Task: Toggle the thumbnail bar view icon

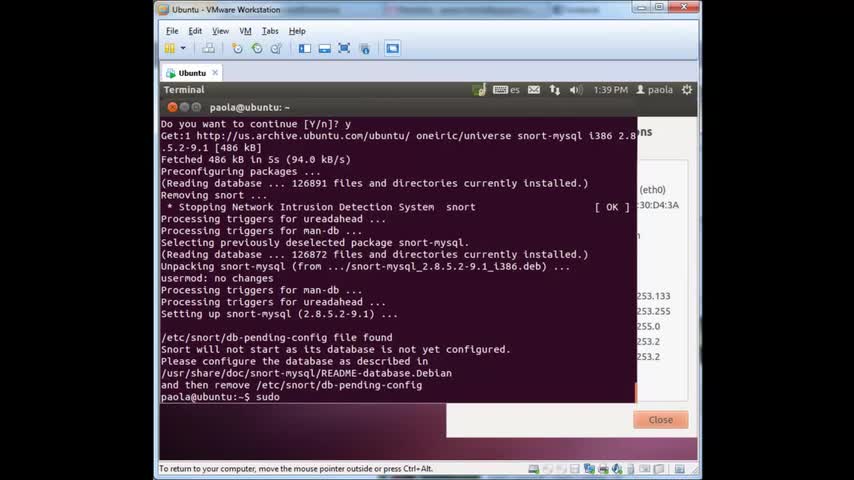Action: (325, 48)
